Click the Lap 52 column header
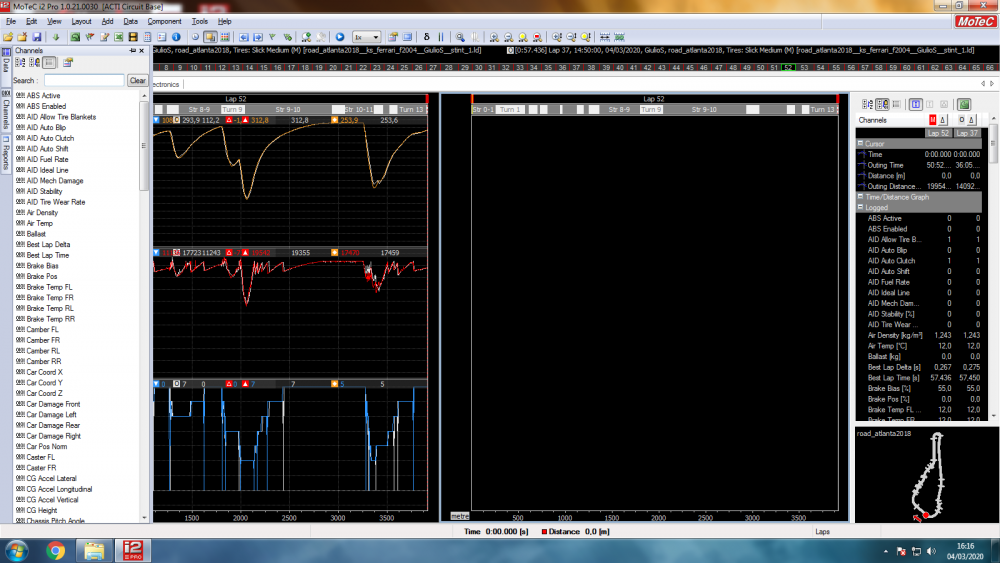This screenshot has height=563, width=1000. (x=939, y=133)
